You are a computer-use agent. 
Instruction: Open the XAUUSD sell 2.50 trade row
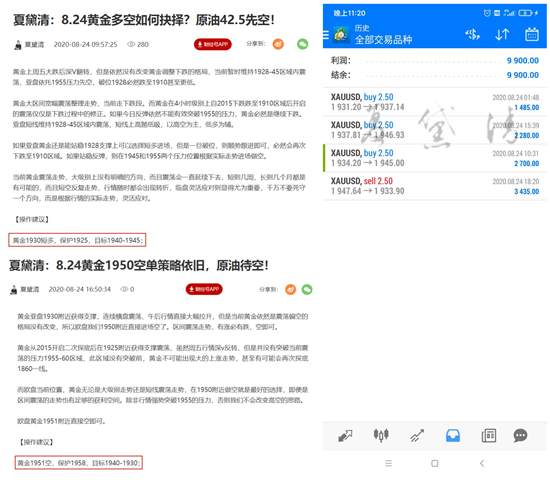coord(435,186)
